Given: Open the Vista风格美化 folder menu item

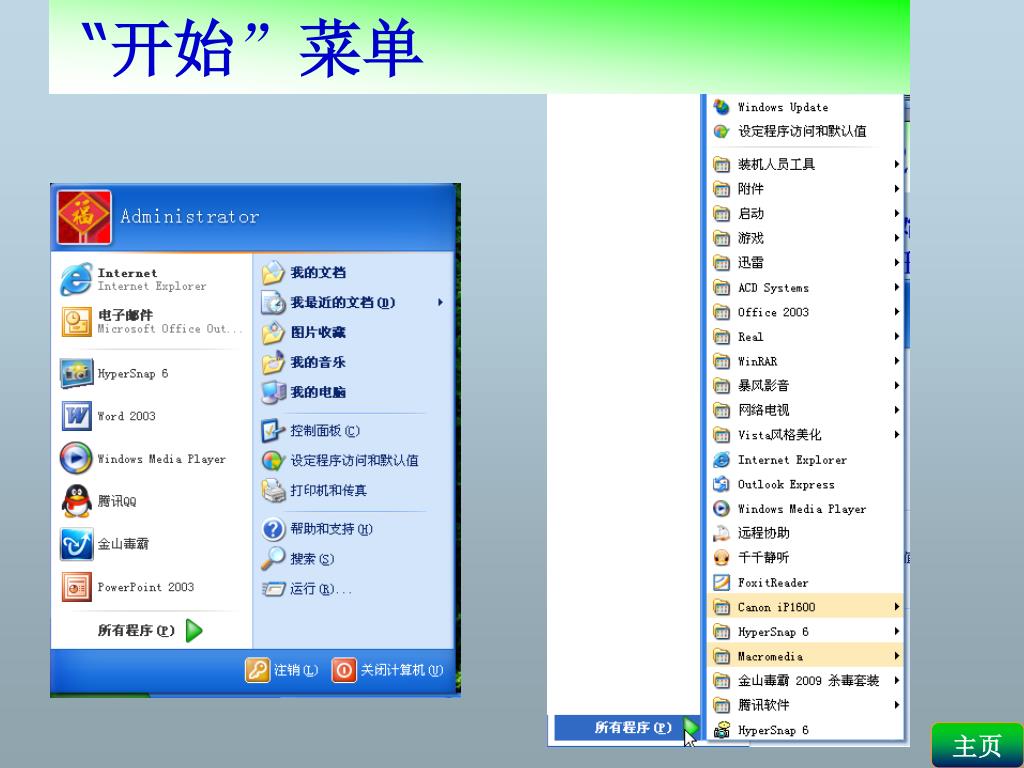Looking at the screenshot, I should point(807,435).
